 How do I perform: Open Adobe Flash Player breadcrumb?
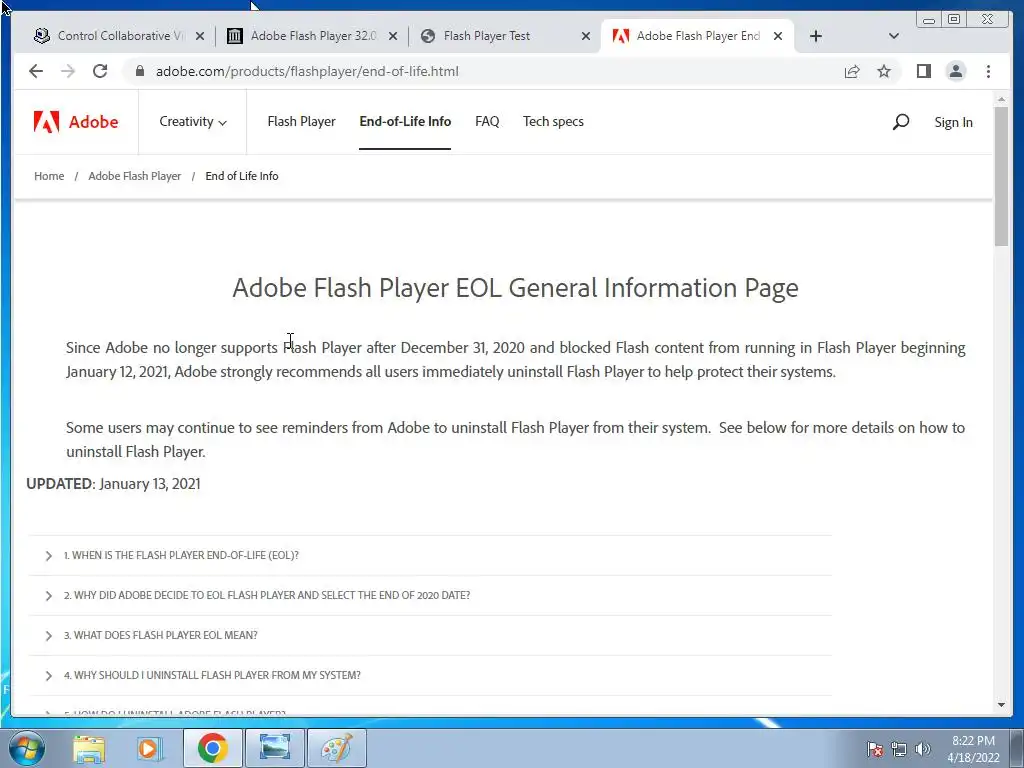(135, 176)
